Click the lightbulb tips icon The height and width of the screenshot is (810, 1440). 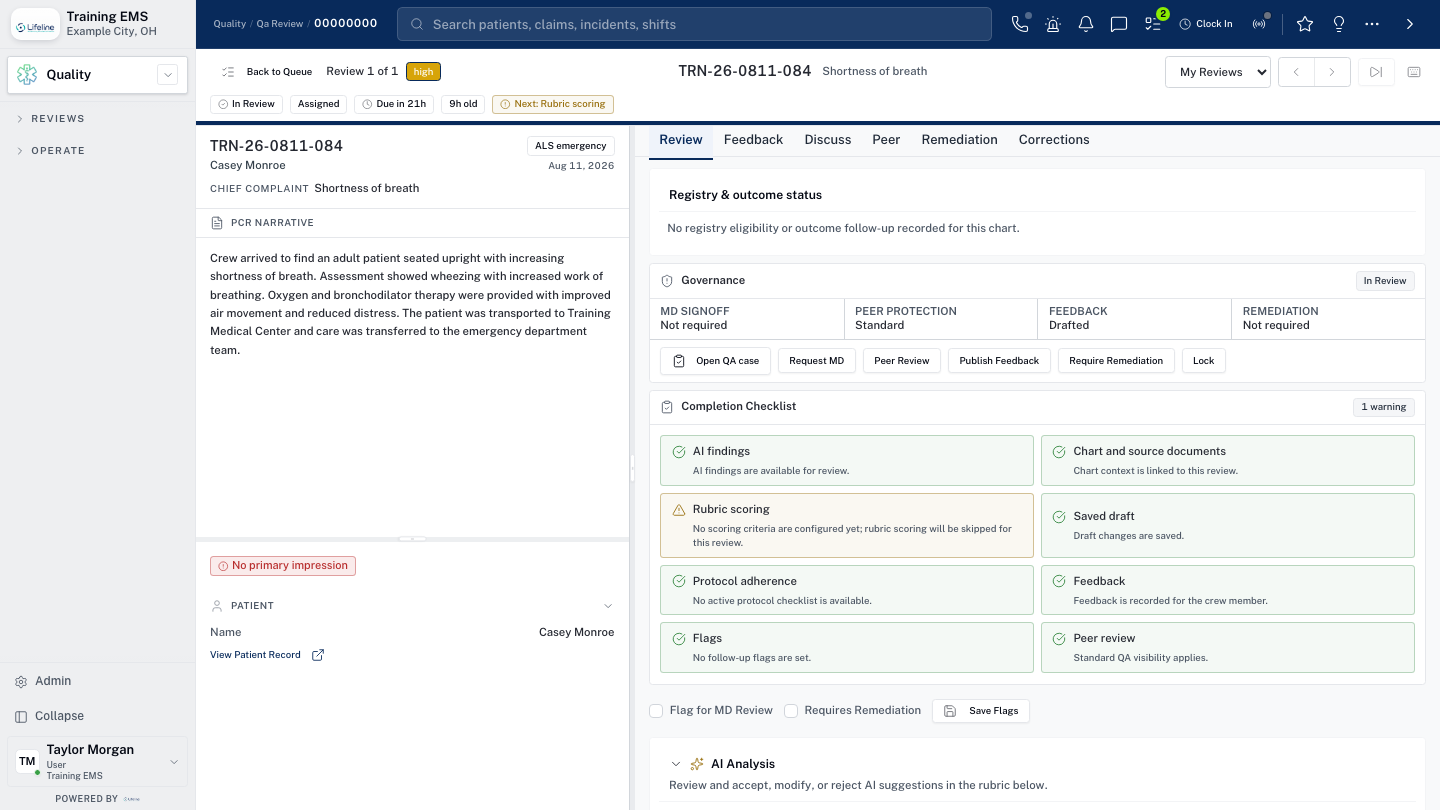(x=1339, y=24)
